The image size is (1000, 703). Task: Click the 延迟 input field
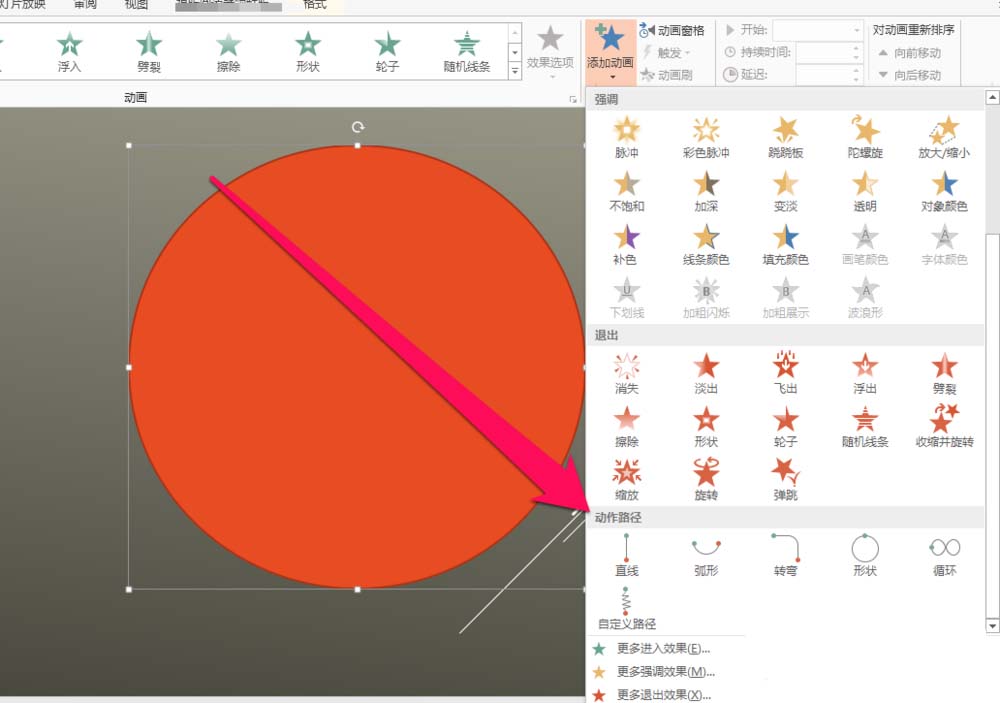[x=823, y=75]
